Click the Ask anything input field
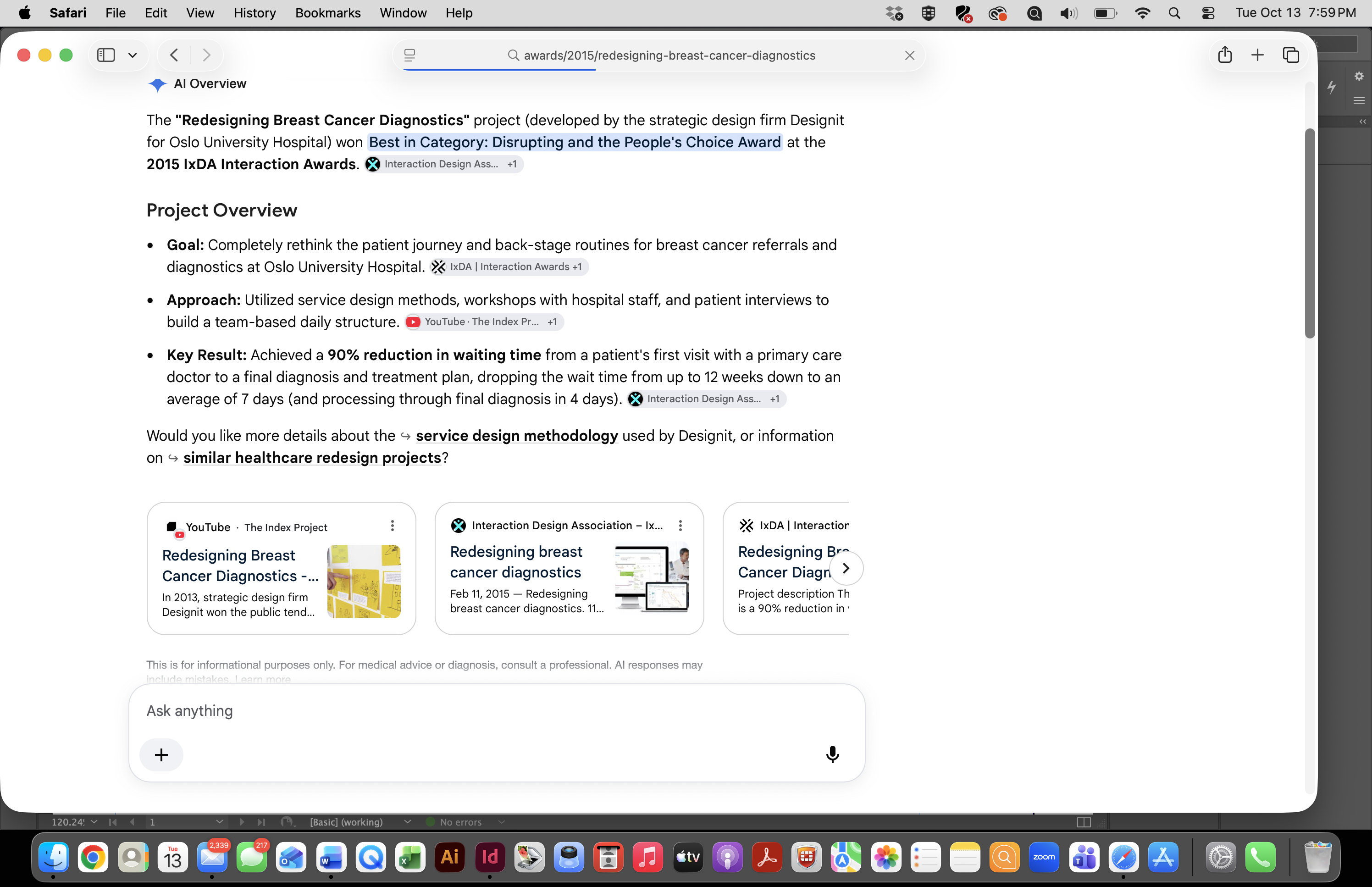This screenshot has height=887, width=1372. 496,711
